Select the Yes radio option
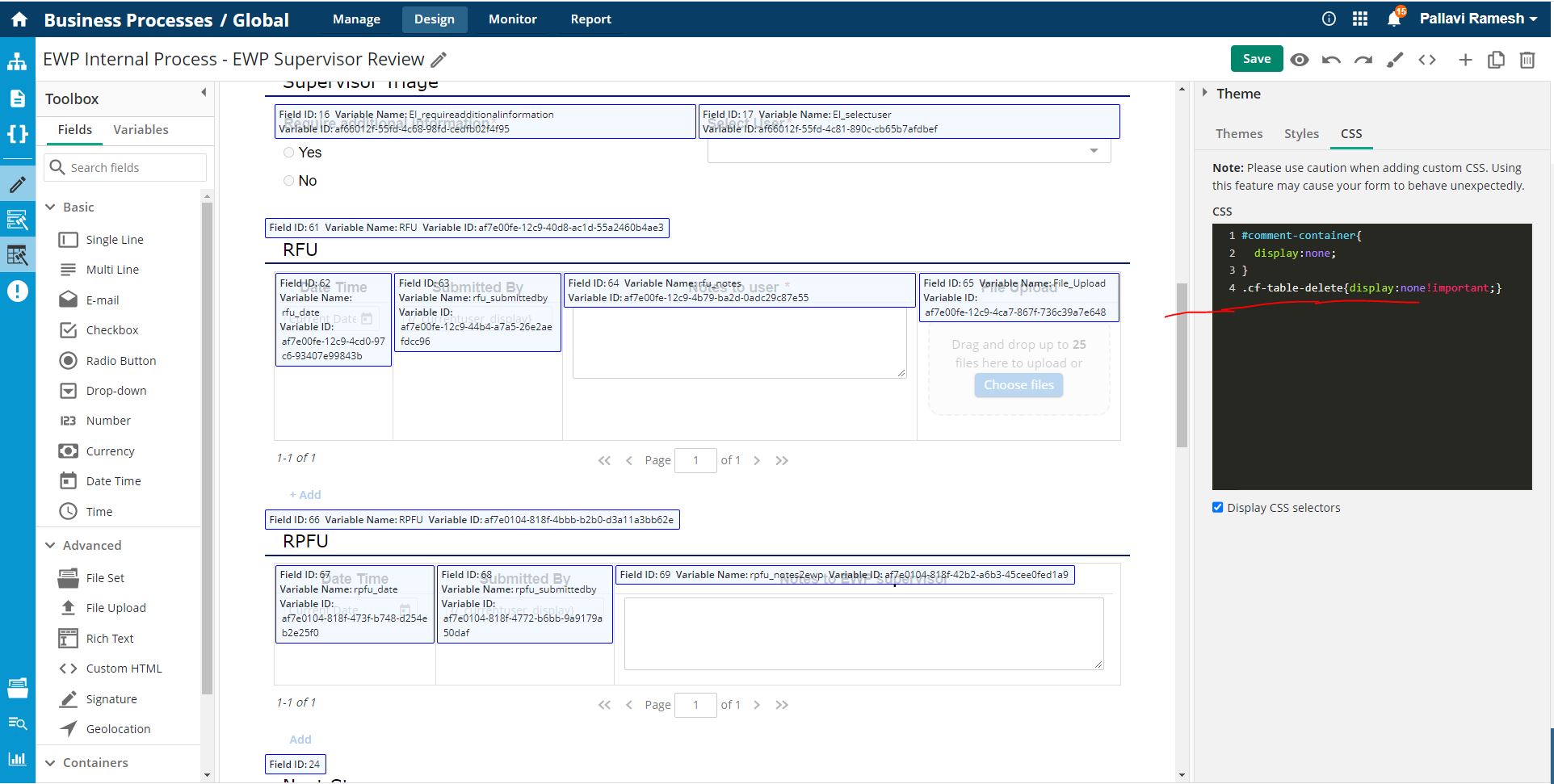Viewport: 1554px width, 784px height. (x=289, y=153)
